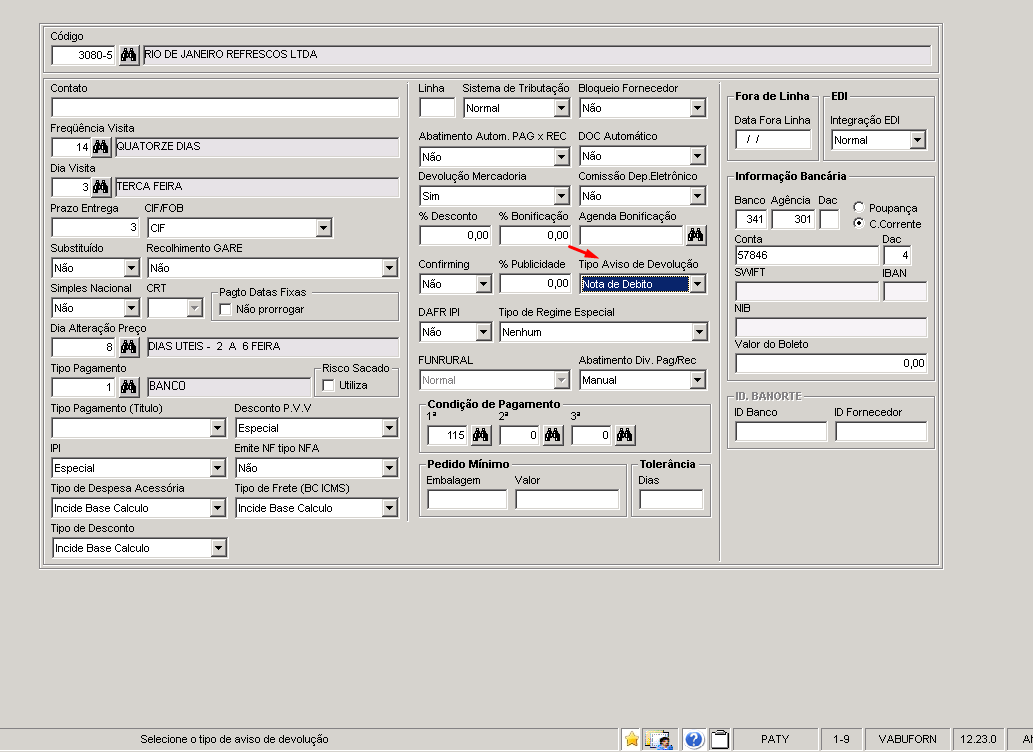Click the clipboard icon in status bar
This screenshot has width=1033, height=752.
click(x=720, y=739)
